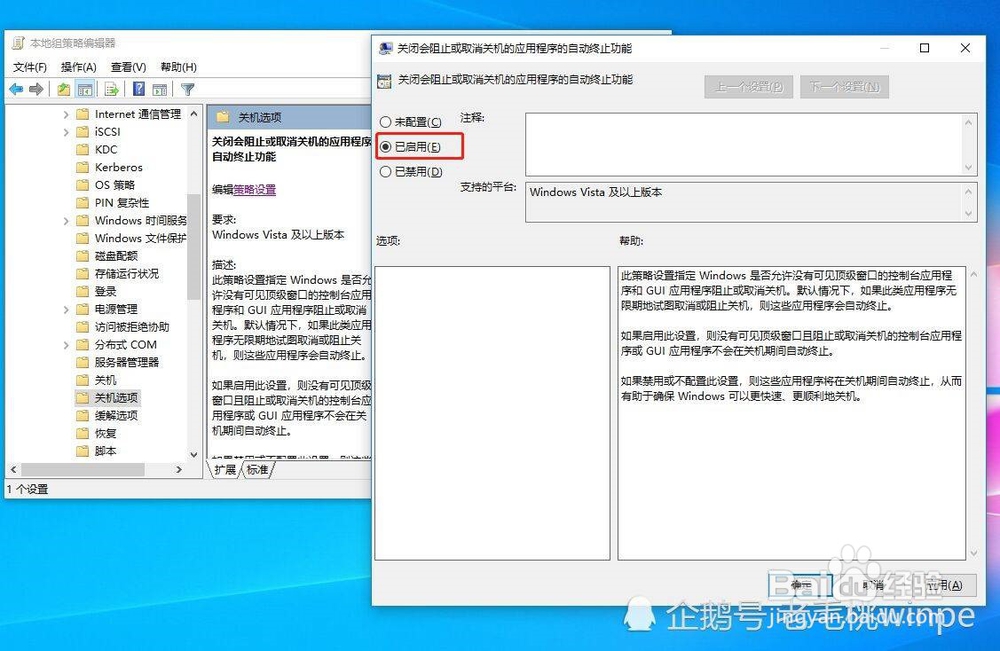
Task: Select the 缓解选项 tree item
Action: coord(116,416)
